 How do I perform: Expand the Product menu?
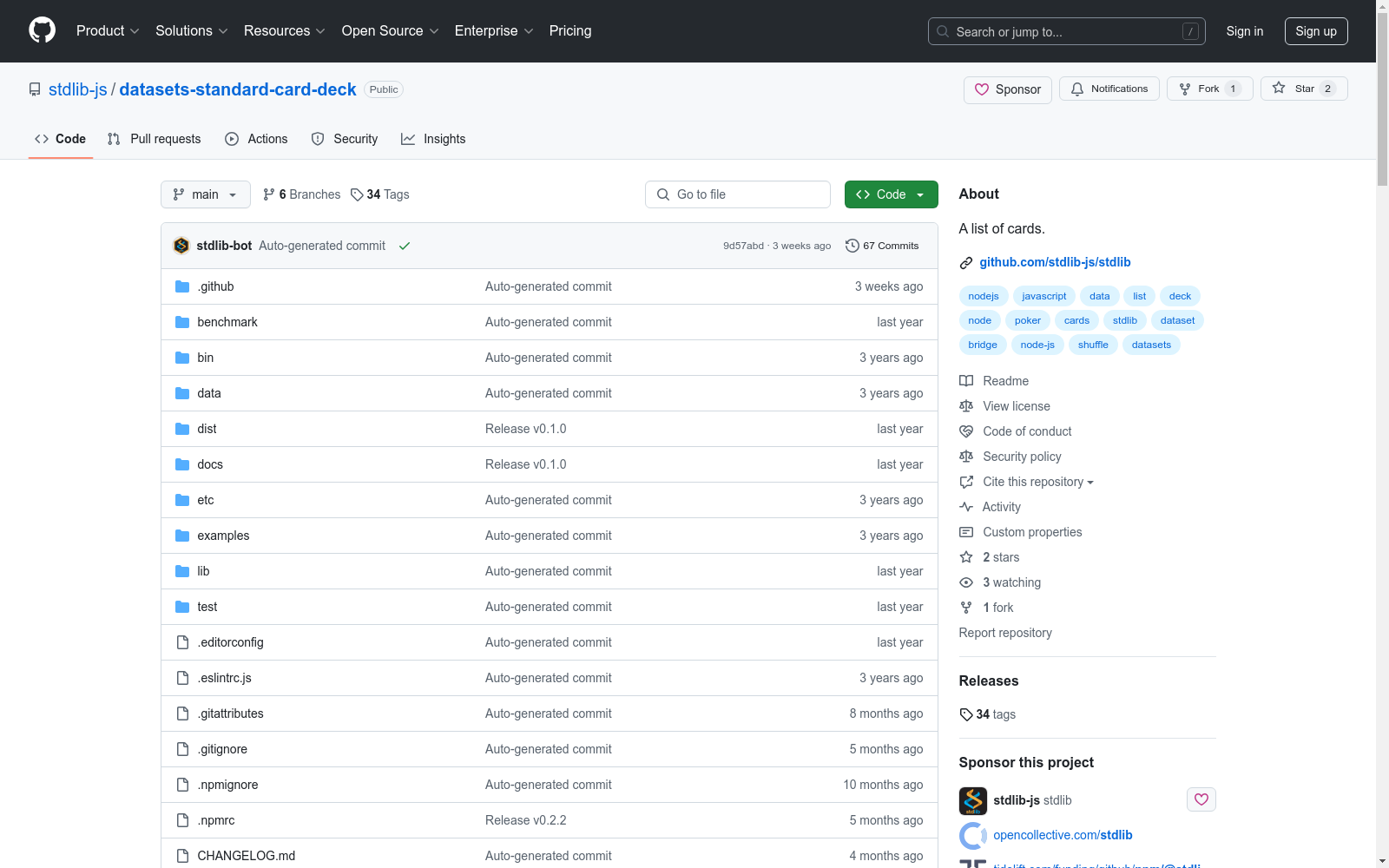tap(108, 31)
